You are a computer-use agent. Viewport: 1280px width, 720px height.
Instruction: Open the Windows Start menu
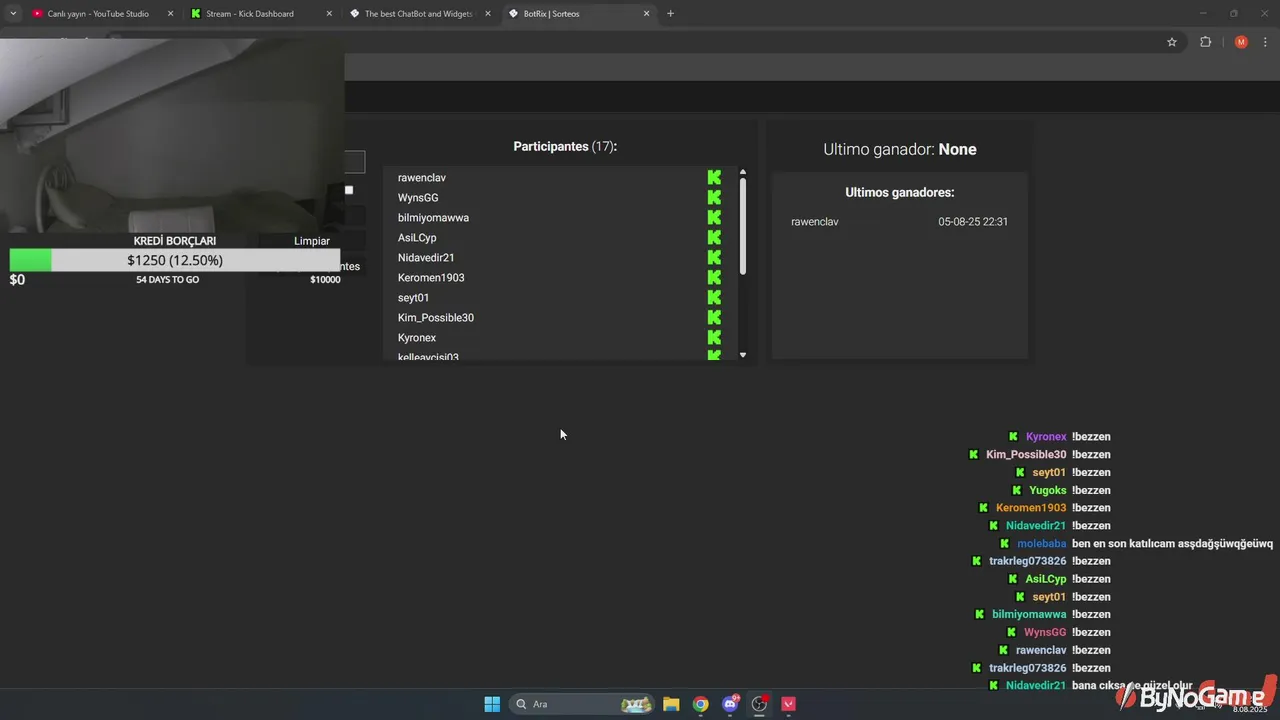coord(492,704)
